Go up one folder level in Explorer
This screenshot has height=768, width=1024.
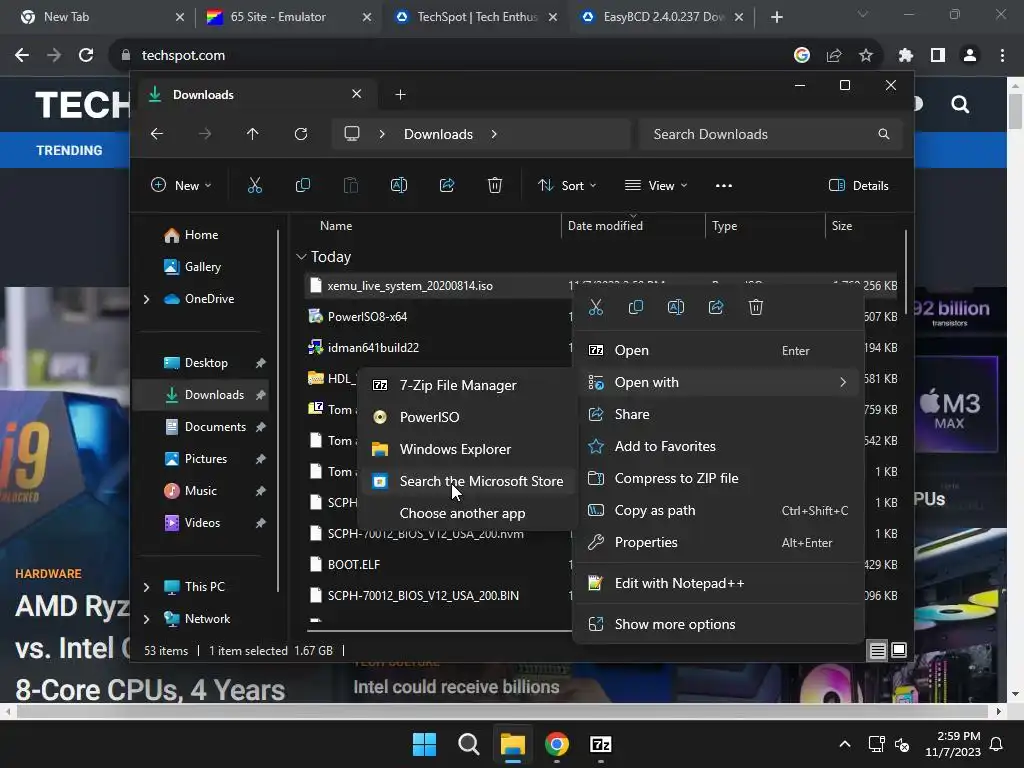[x=253, y=134]
